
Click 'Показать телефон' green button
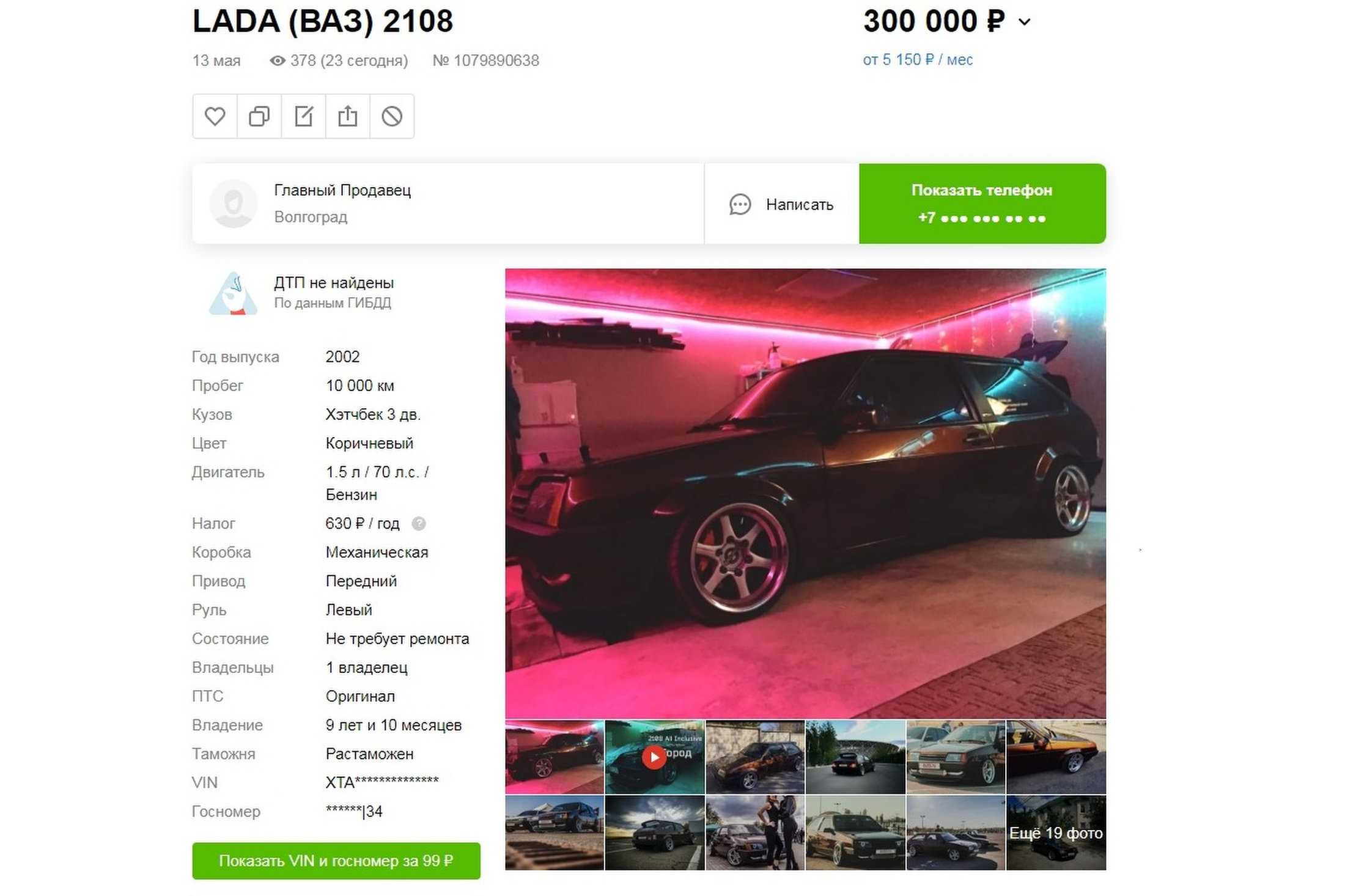pos(982,204)
